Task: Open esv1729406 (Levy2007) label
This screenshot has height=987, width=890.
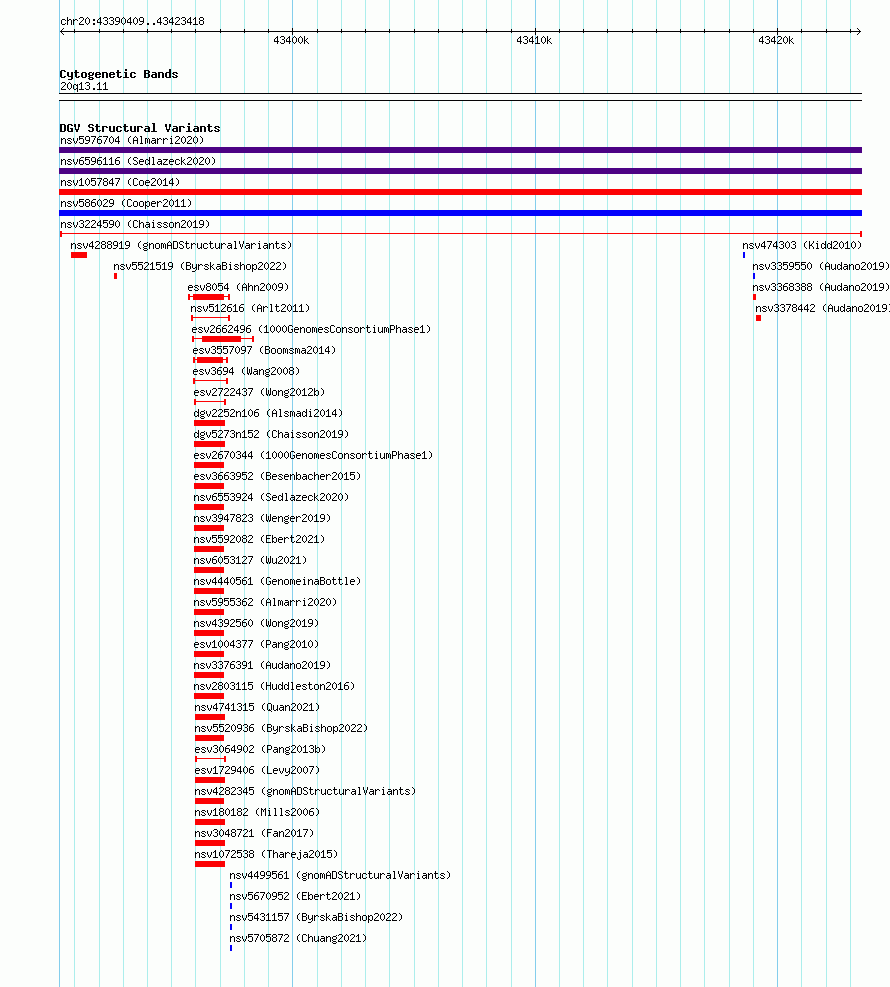Action: (x=257, y=770)
